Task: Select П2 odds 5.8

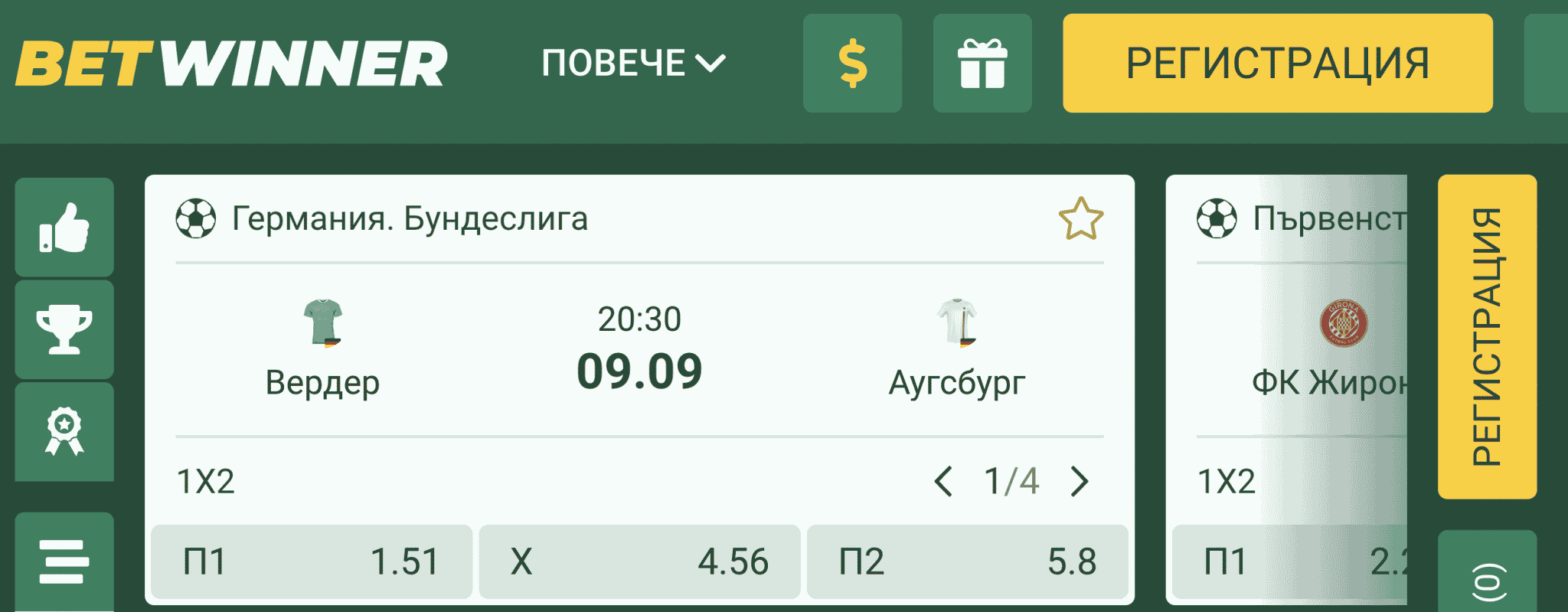Action: [967, 561]
